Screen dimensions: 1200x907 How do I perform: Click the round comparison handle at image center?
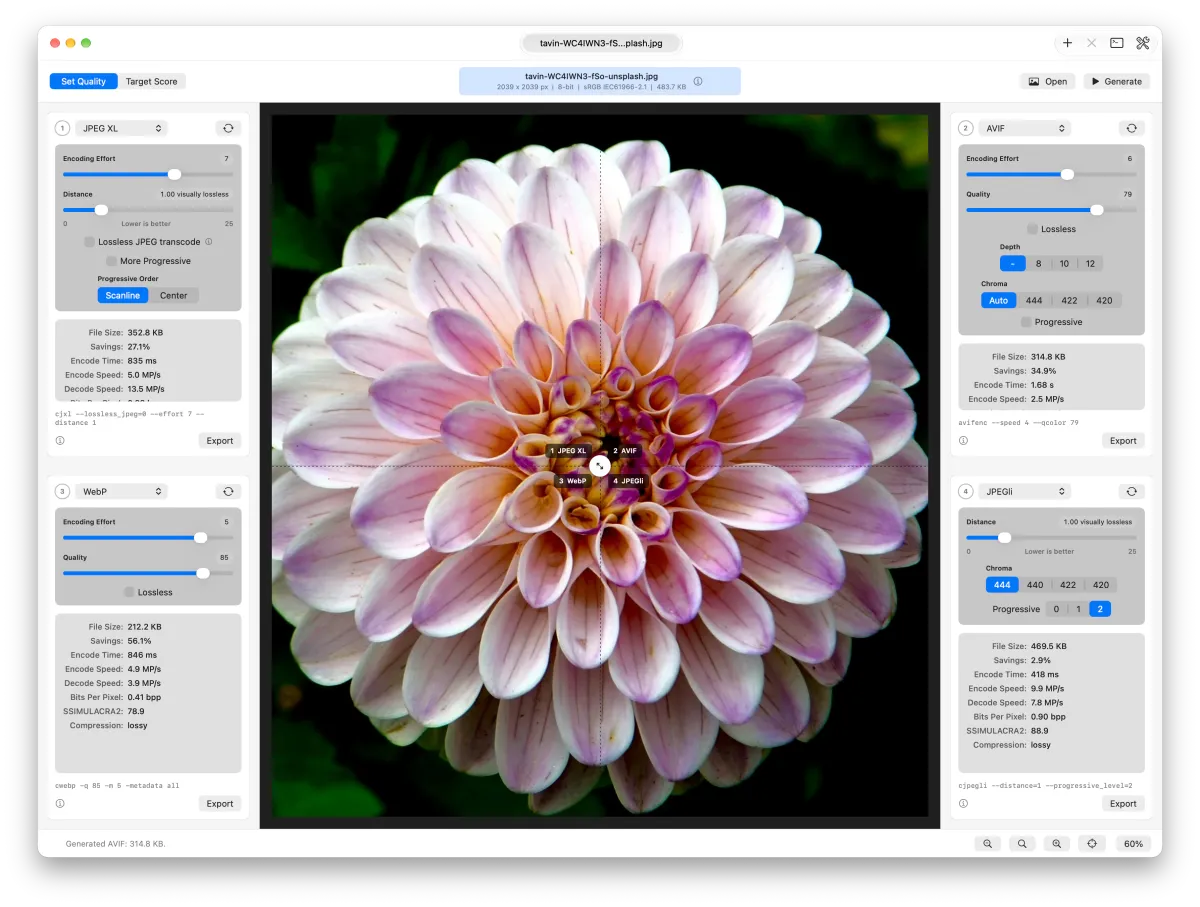[x=600, y=465]
